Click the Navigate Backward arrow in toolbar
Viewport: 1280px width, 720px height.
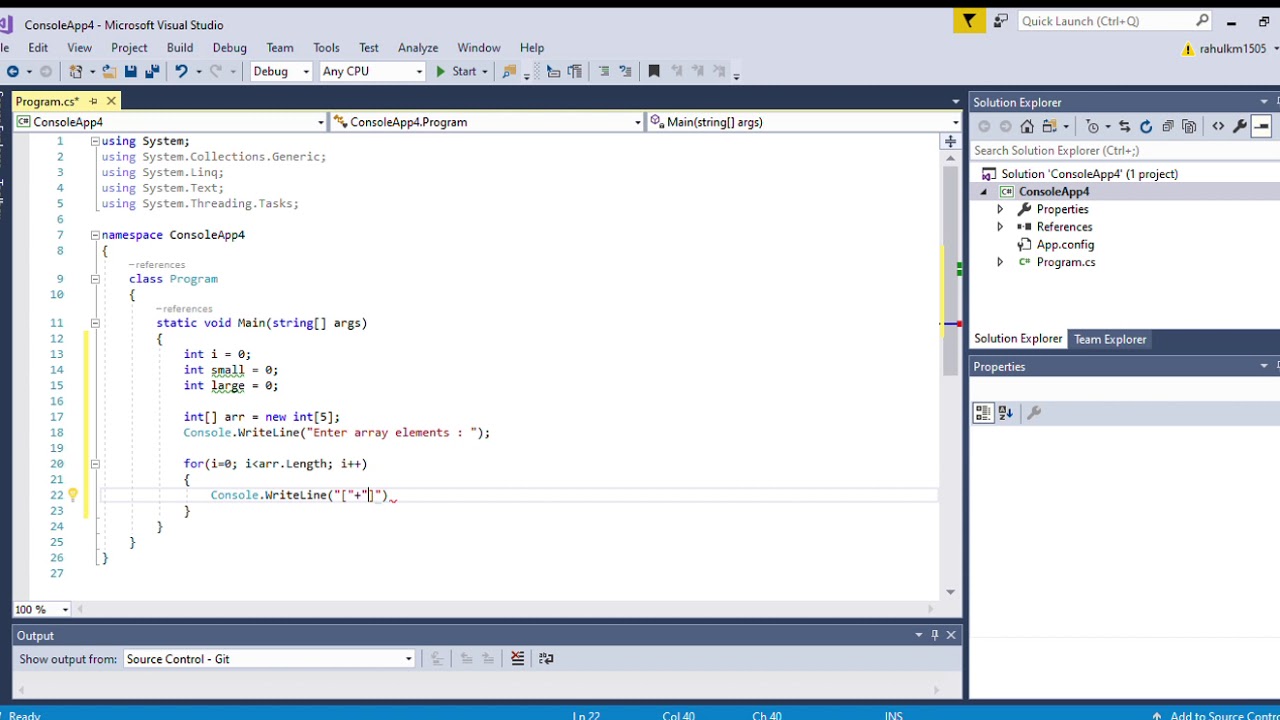tap(12, 71)
